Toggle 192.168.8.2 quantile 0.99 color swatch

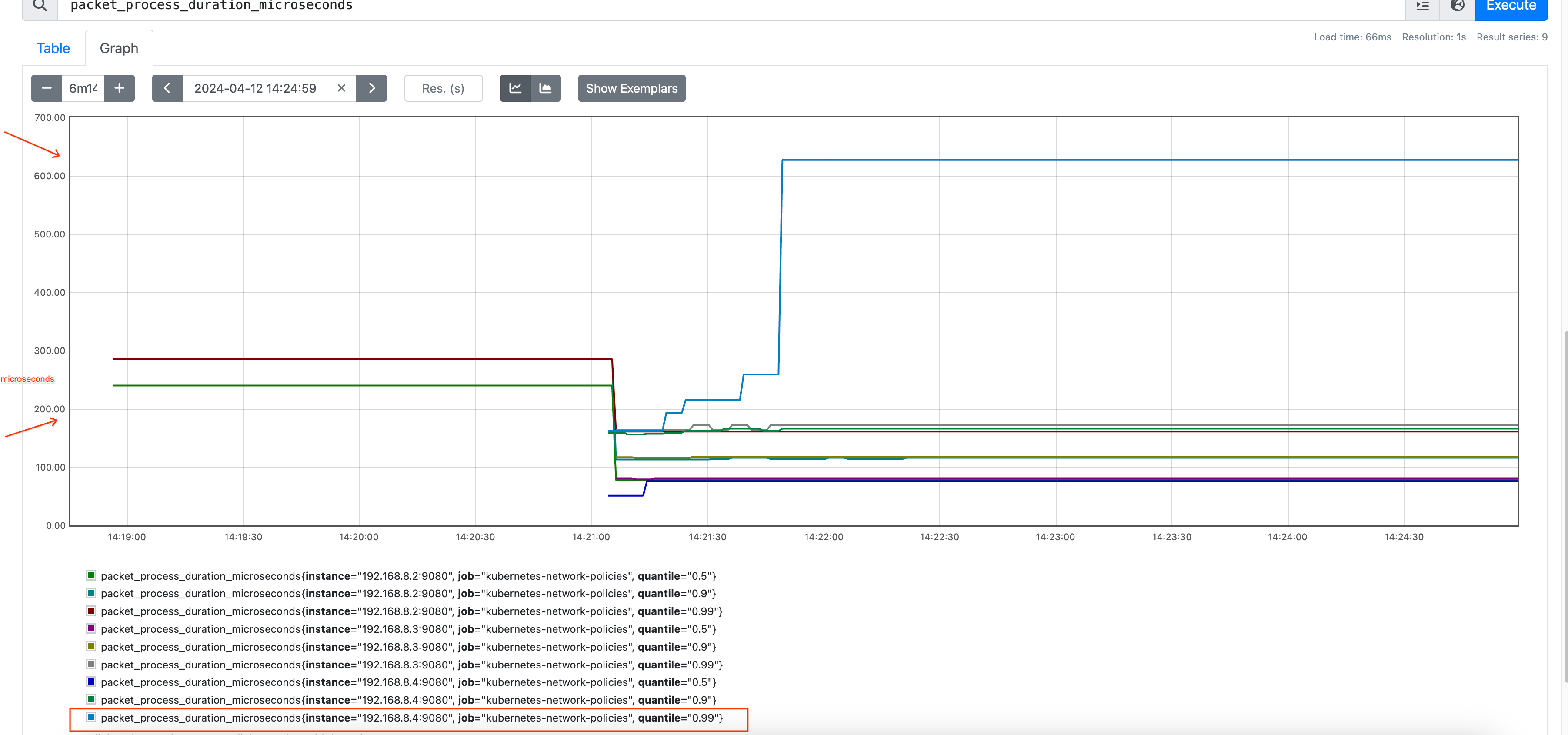[x=91, y=611]
